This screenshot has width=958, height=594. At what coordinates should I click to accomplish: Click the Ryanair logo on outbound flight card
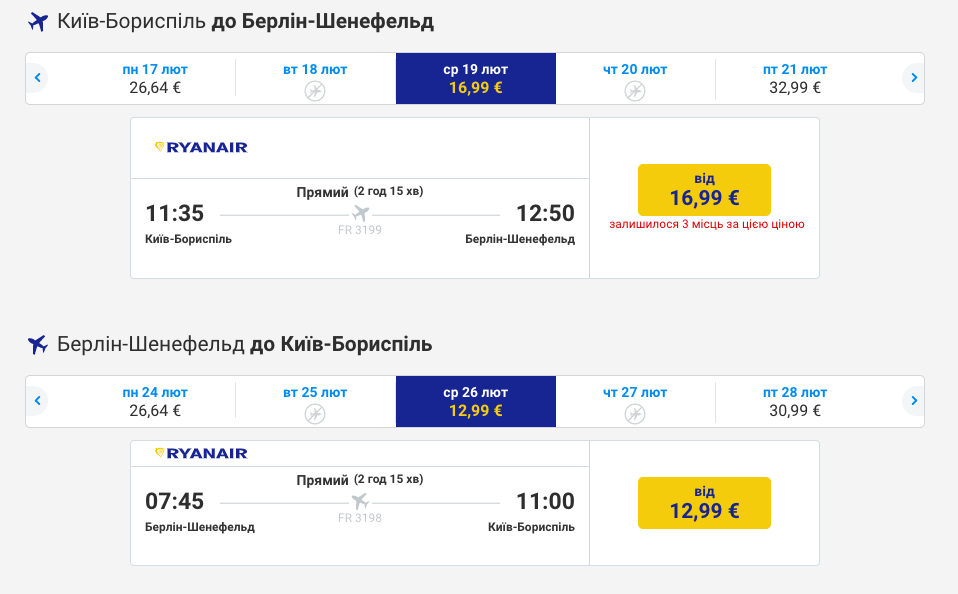point(201,147)
